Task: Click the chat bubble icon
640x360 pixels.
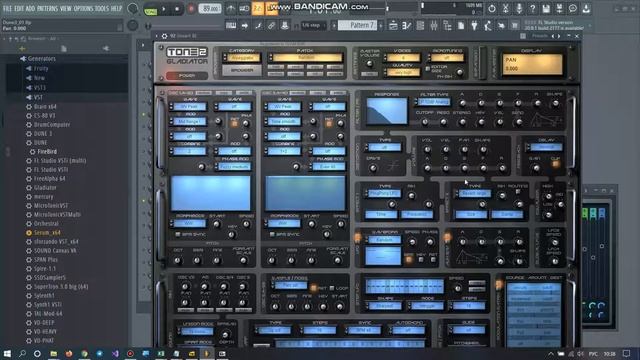Action: pyautogui.click(x=573, y=8)
